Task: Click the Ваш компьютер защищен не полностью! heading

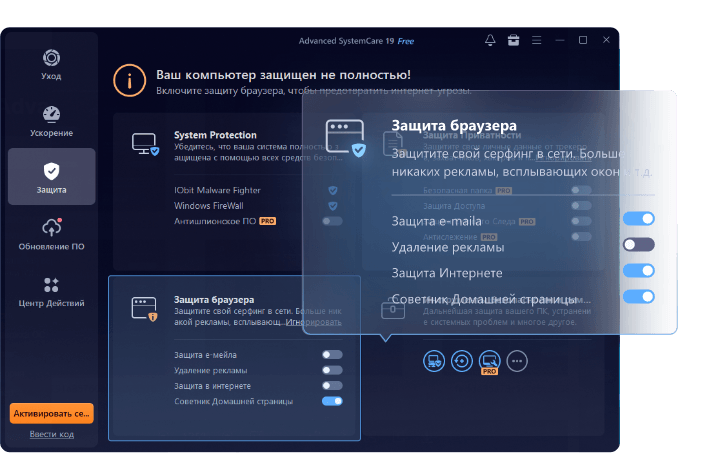Action: coord(283,75)
